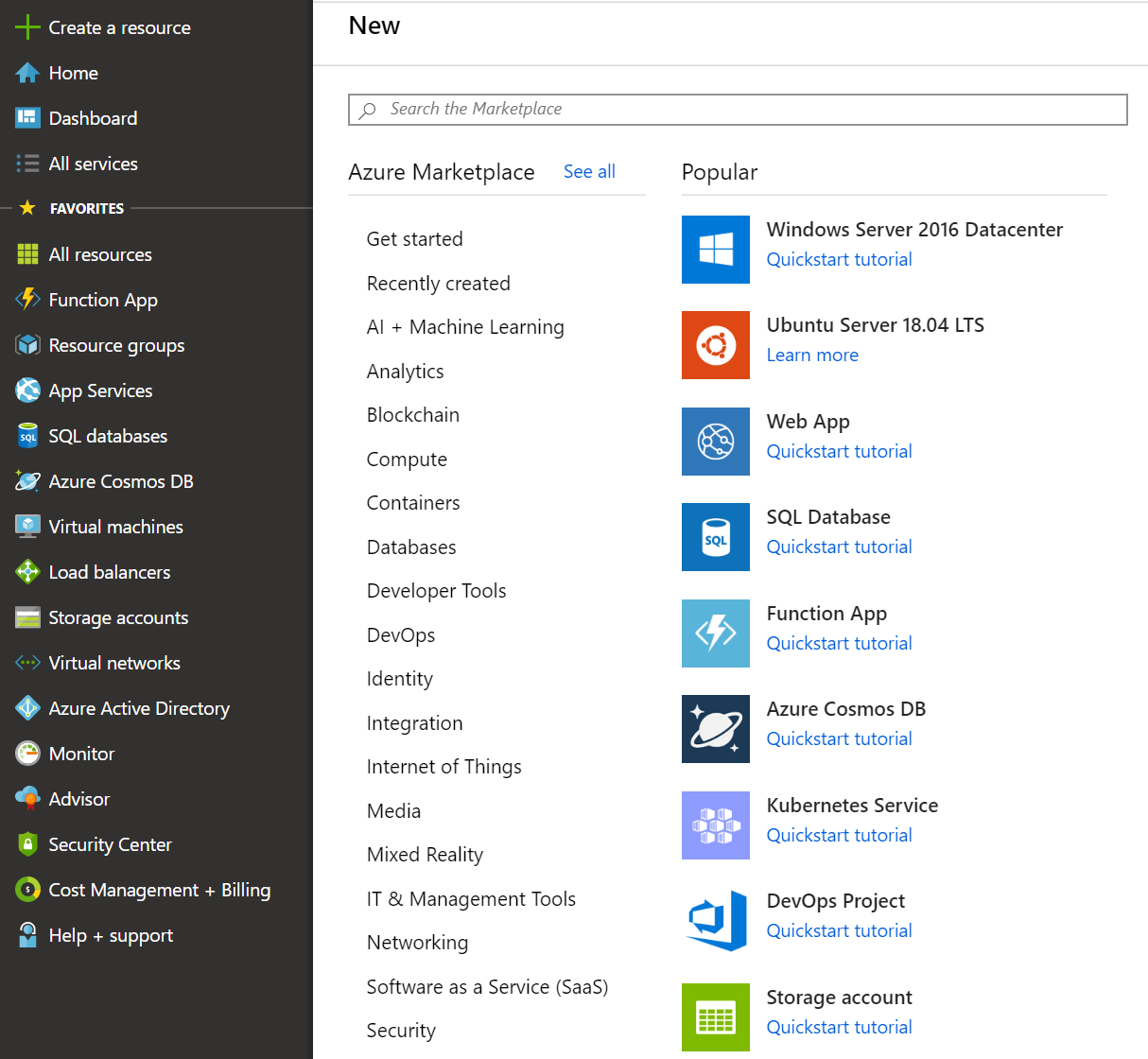
Task: Select the Ubuntu Server 18.04 LTS tile icon
Action: (716, 345)
